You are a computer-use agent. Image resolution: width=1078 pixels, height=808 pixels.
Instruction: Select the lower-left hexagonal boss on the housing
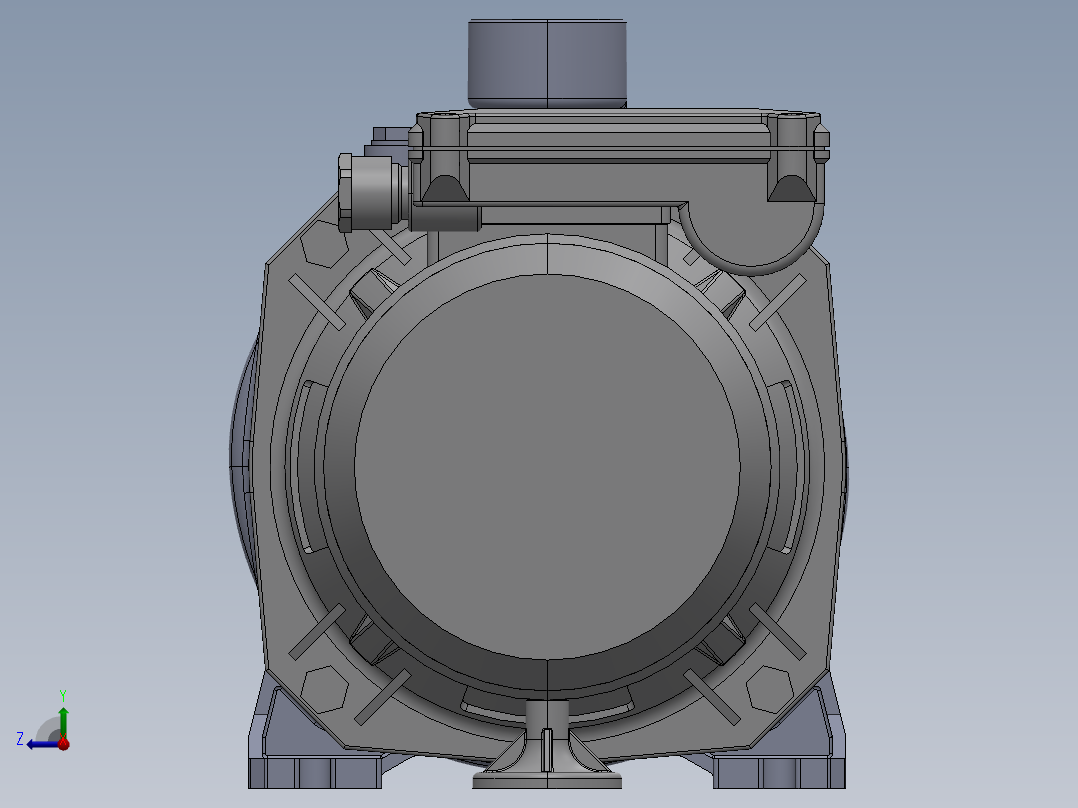coord(324,689)
